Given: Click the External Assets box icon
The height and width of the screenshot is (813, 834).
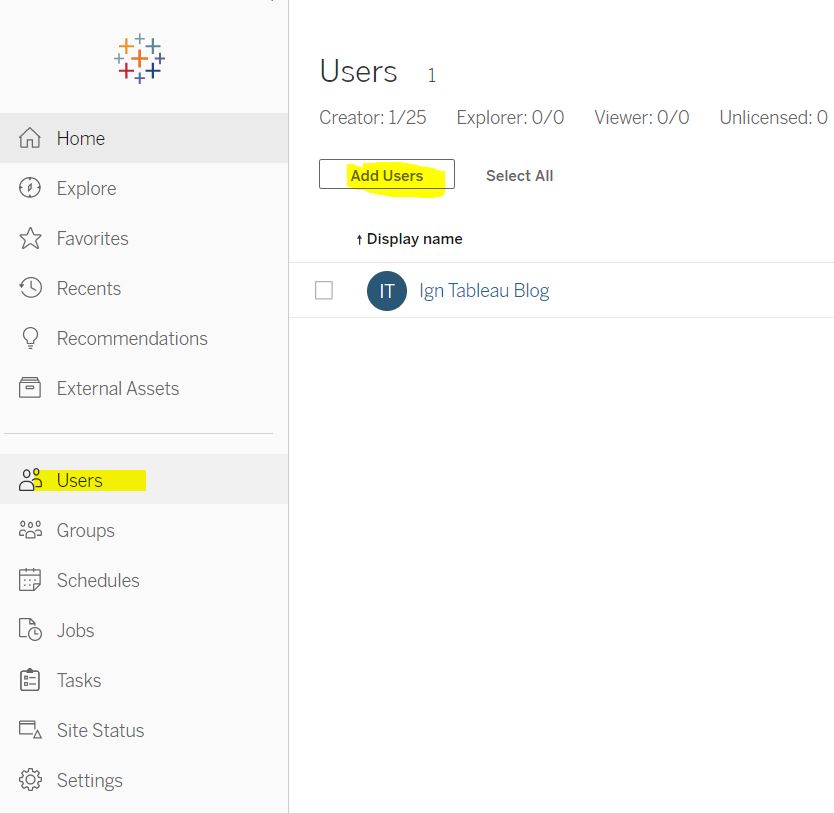Looking at the screenshot, I should pos(31,389).
